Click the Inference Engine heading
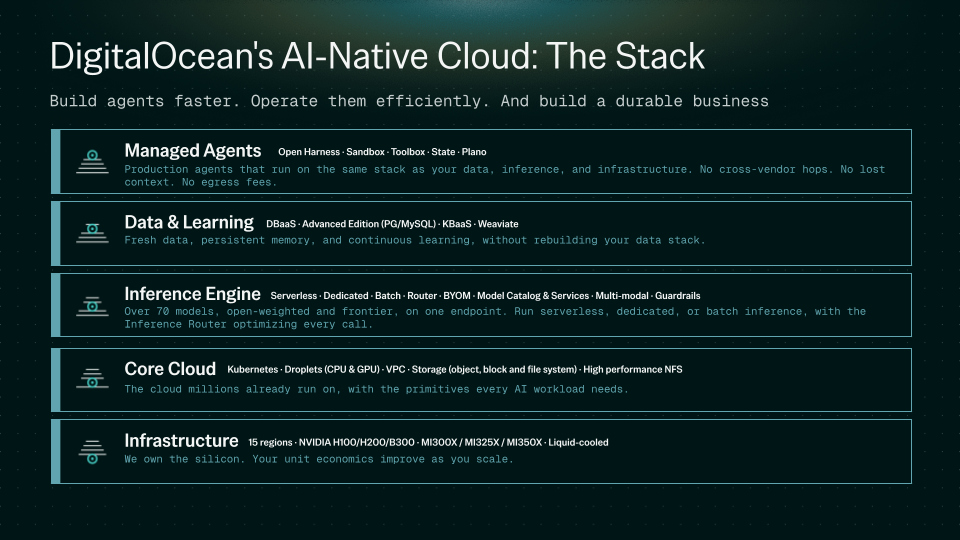 coord(192,295)
